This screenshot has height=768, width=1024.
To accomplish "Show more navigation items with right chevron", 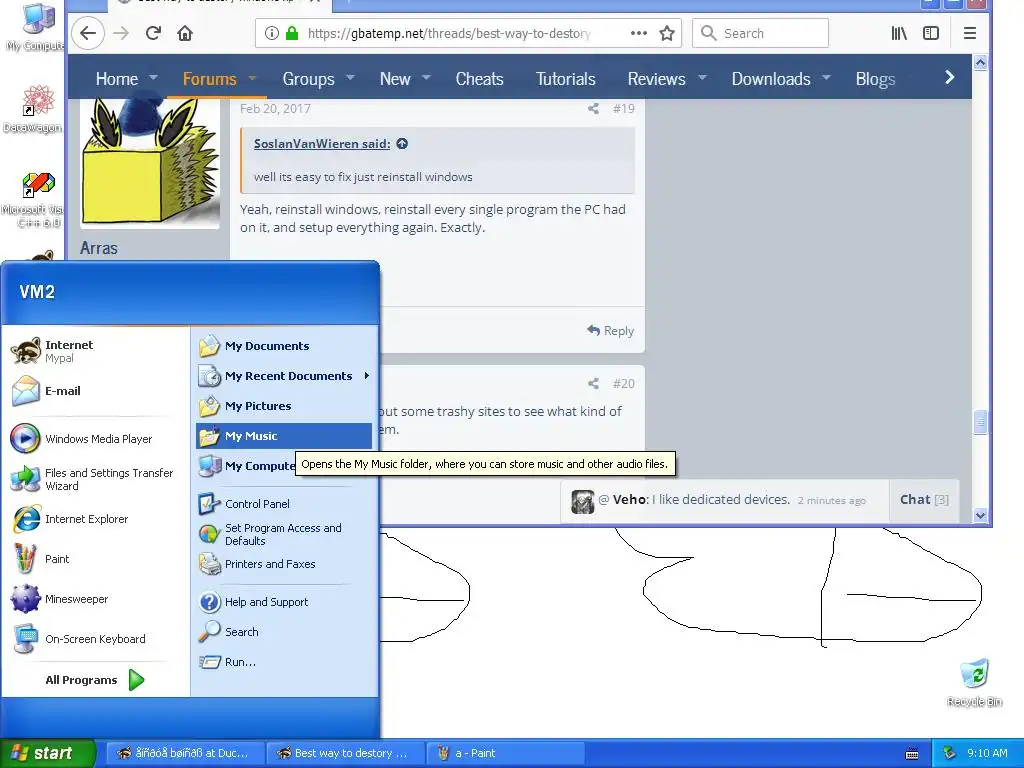I will [950, 78].
